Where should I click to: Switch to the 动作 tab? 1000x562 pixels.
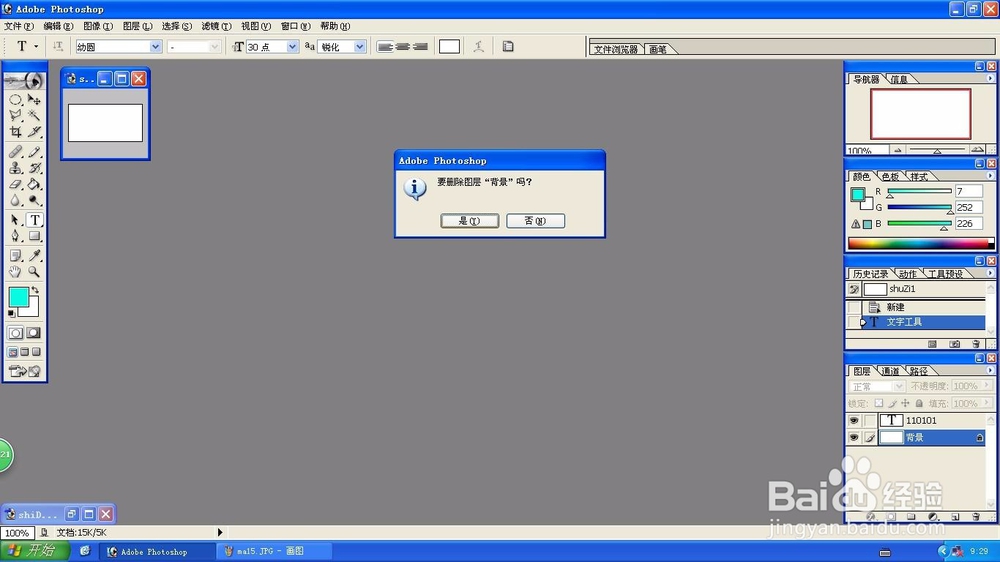[x=907, y=274]
